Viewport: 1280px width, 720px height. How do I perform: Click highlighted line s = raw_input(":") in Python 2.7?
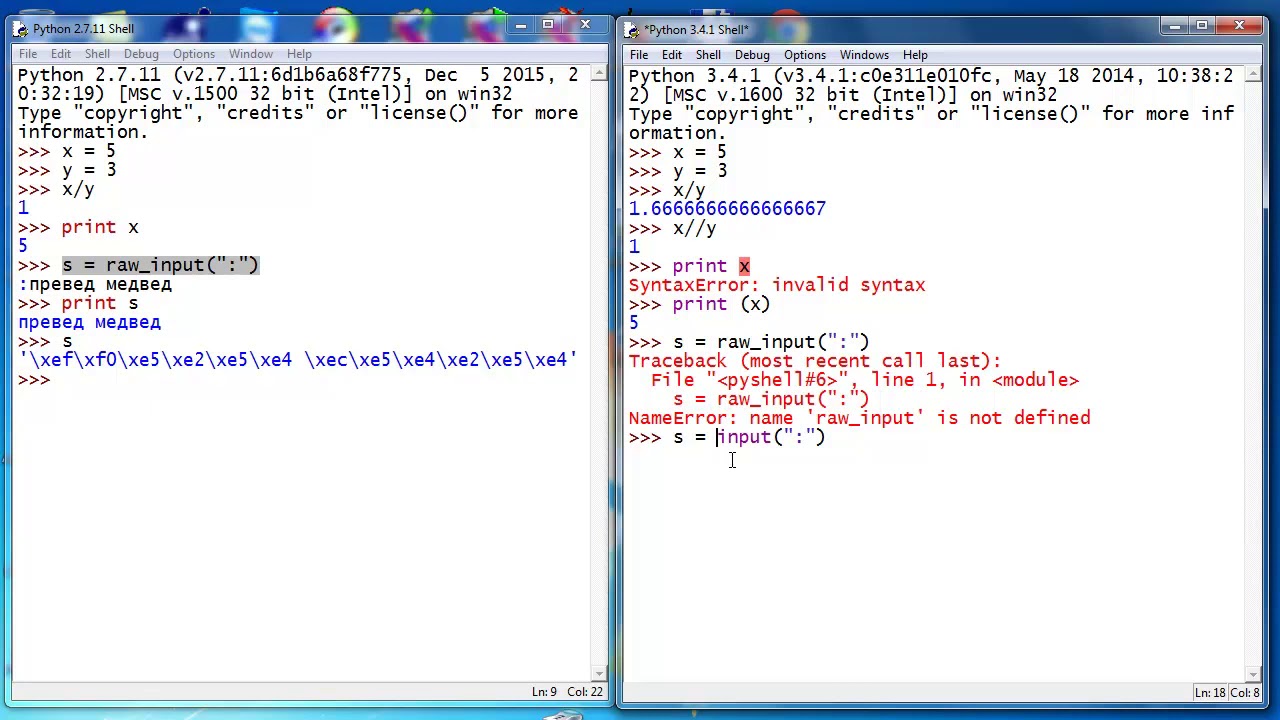point(160,265)
